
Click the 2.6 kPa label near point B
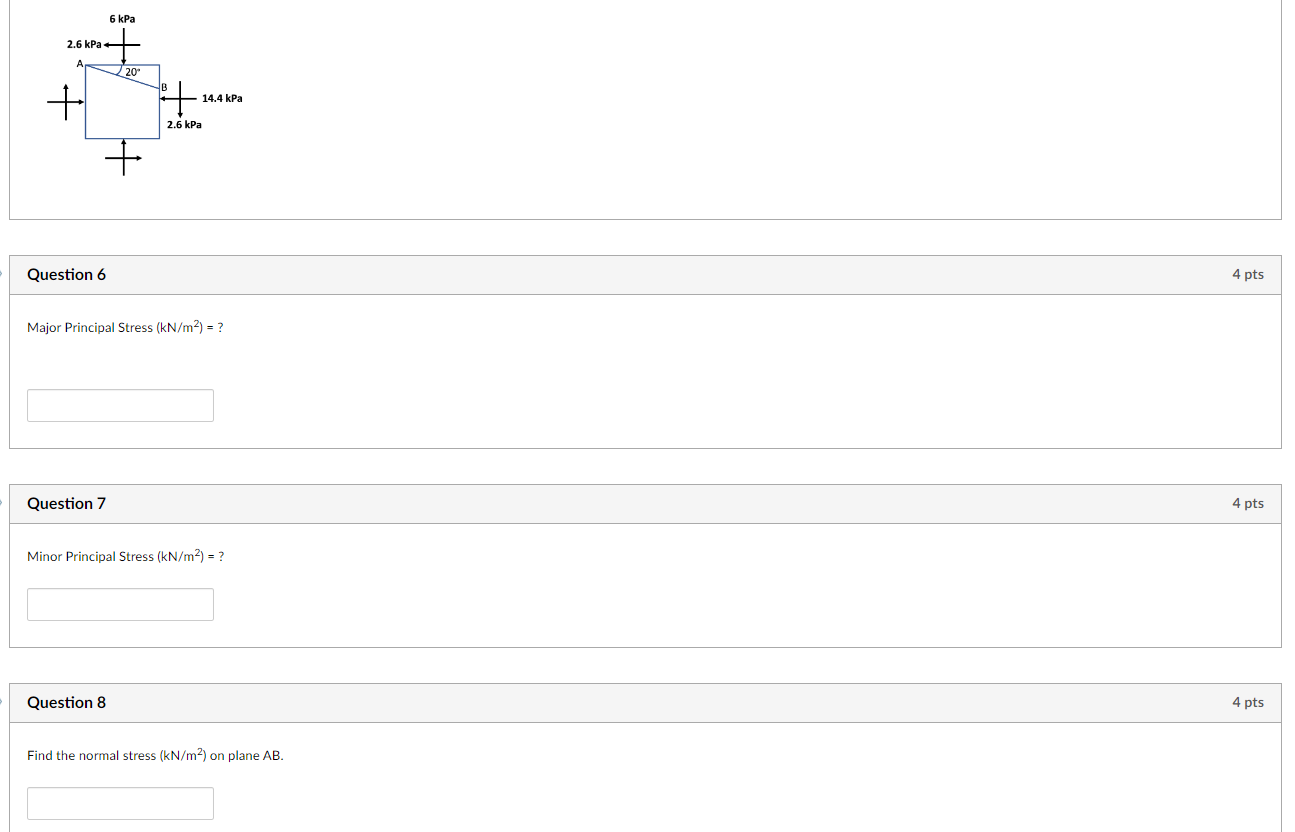tap(186, 124)
